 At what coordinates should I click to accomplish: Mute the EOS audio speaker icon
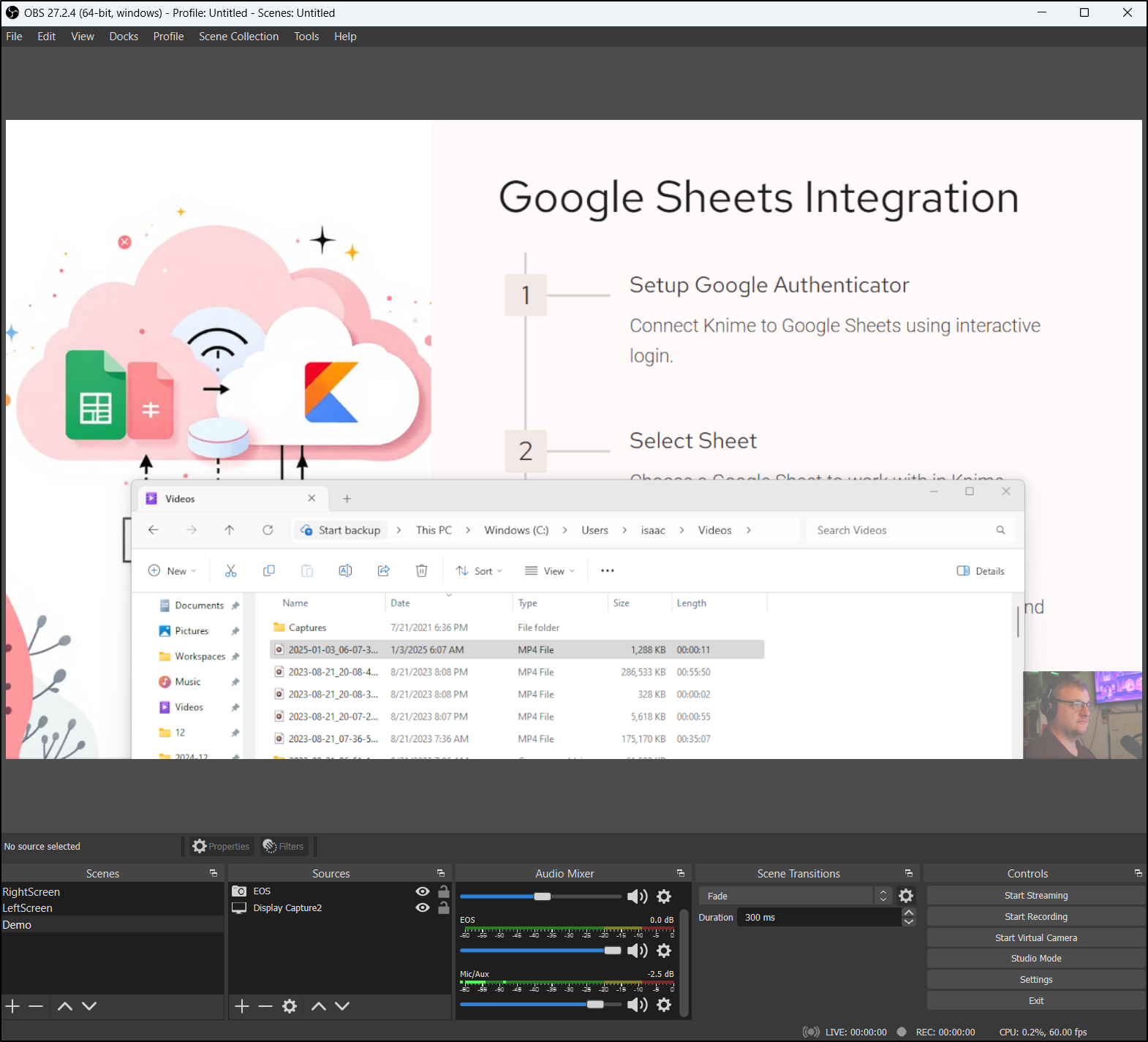click(x=637, y=951)
